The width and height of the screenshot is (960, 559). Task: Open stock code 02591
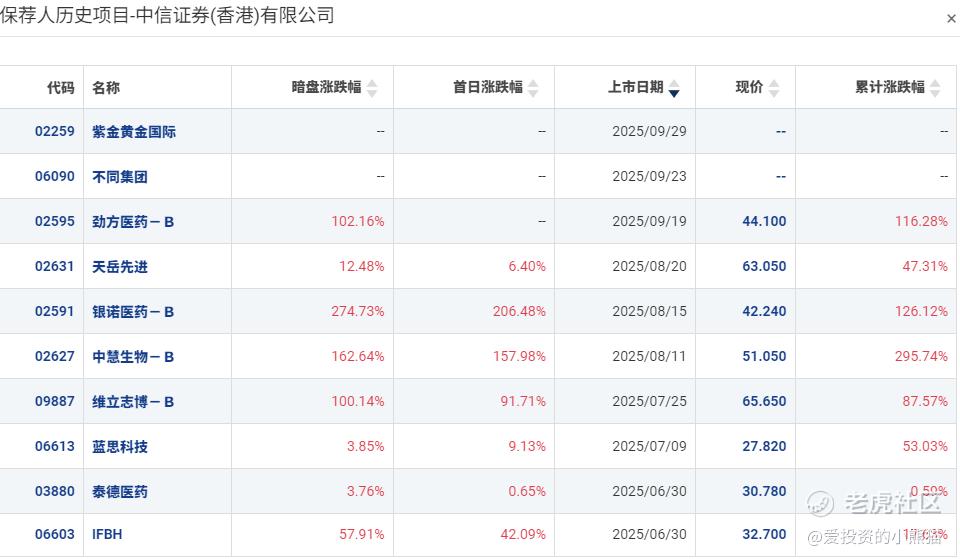click(54, 311)
